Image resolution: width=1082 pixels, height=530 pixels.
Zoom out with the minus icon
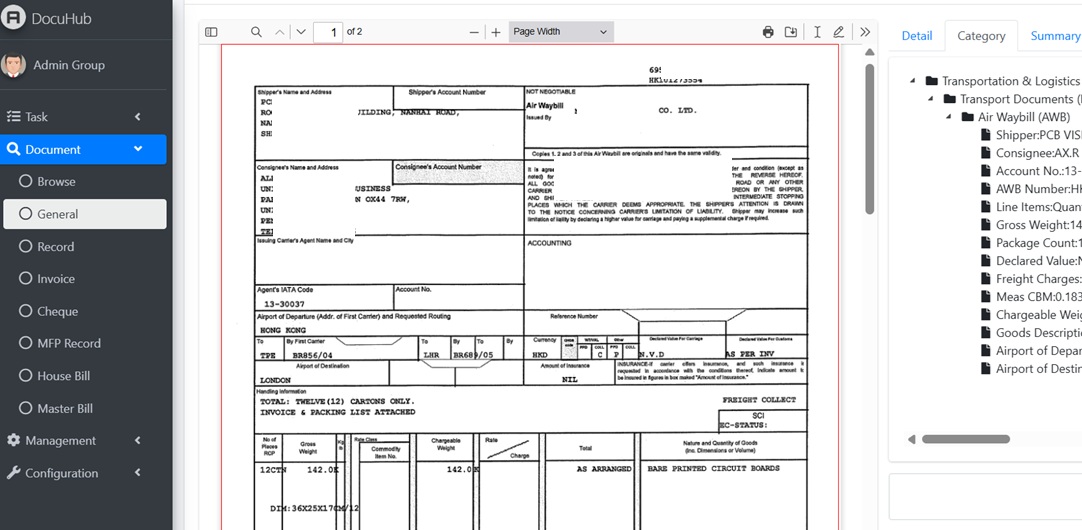474,32
